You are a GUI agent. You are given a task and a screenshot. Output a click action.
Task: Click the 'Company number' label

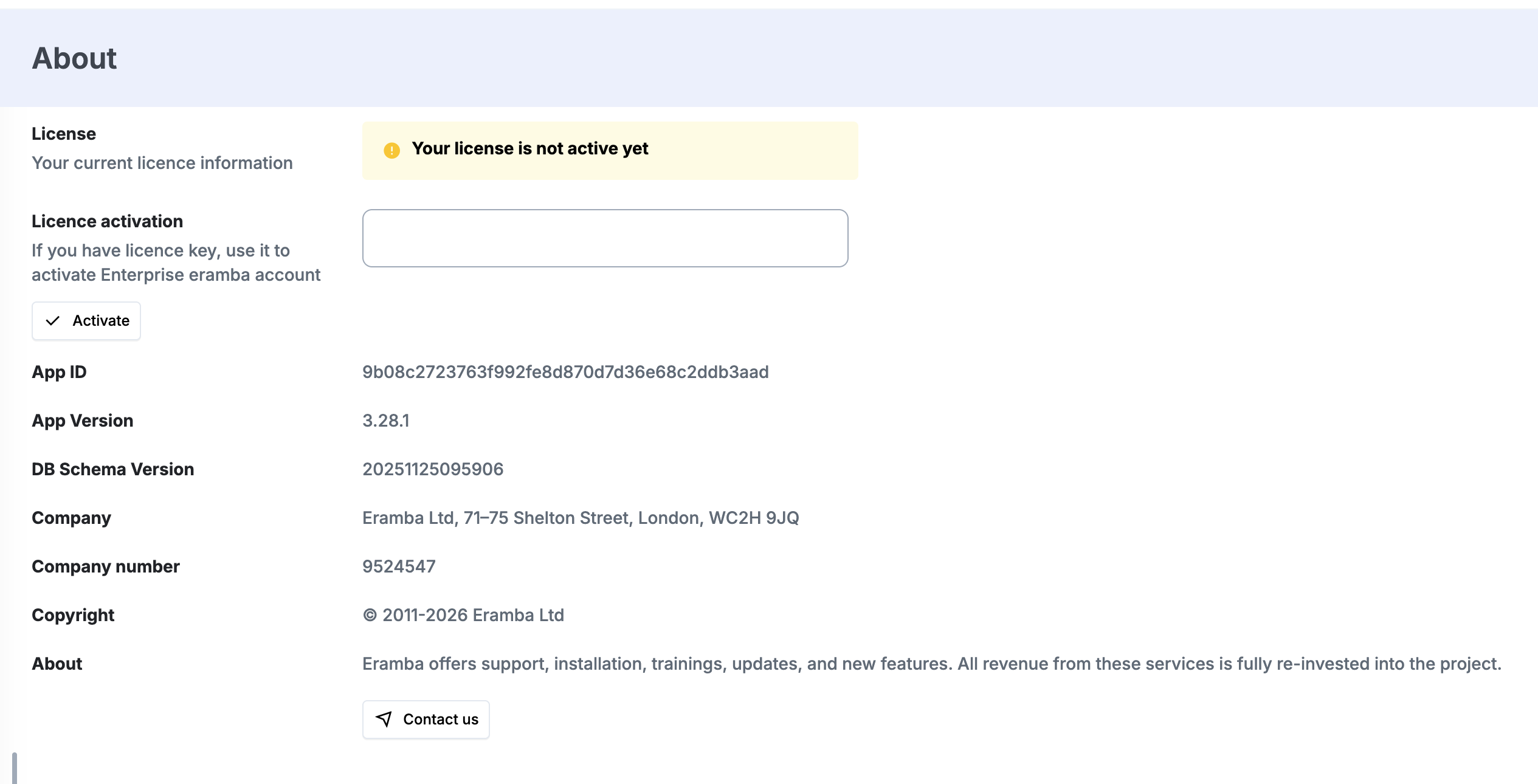105,566
